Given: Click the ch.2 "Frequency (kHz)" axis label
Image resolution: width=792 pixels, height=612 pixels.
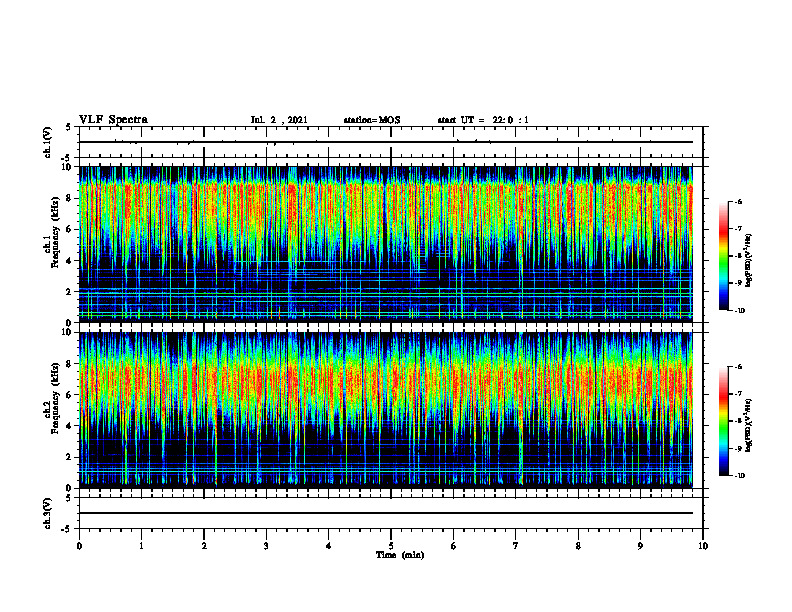Looking at the screenshot, I should (55, 398).
